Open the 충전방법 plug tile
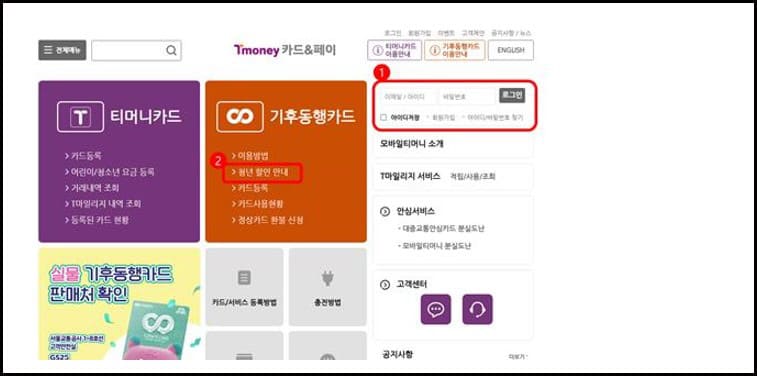 327,287
